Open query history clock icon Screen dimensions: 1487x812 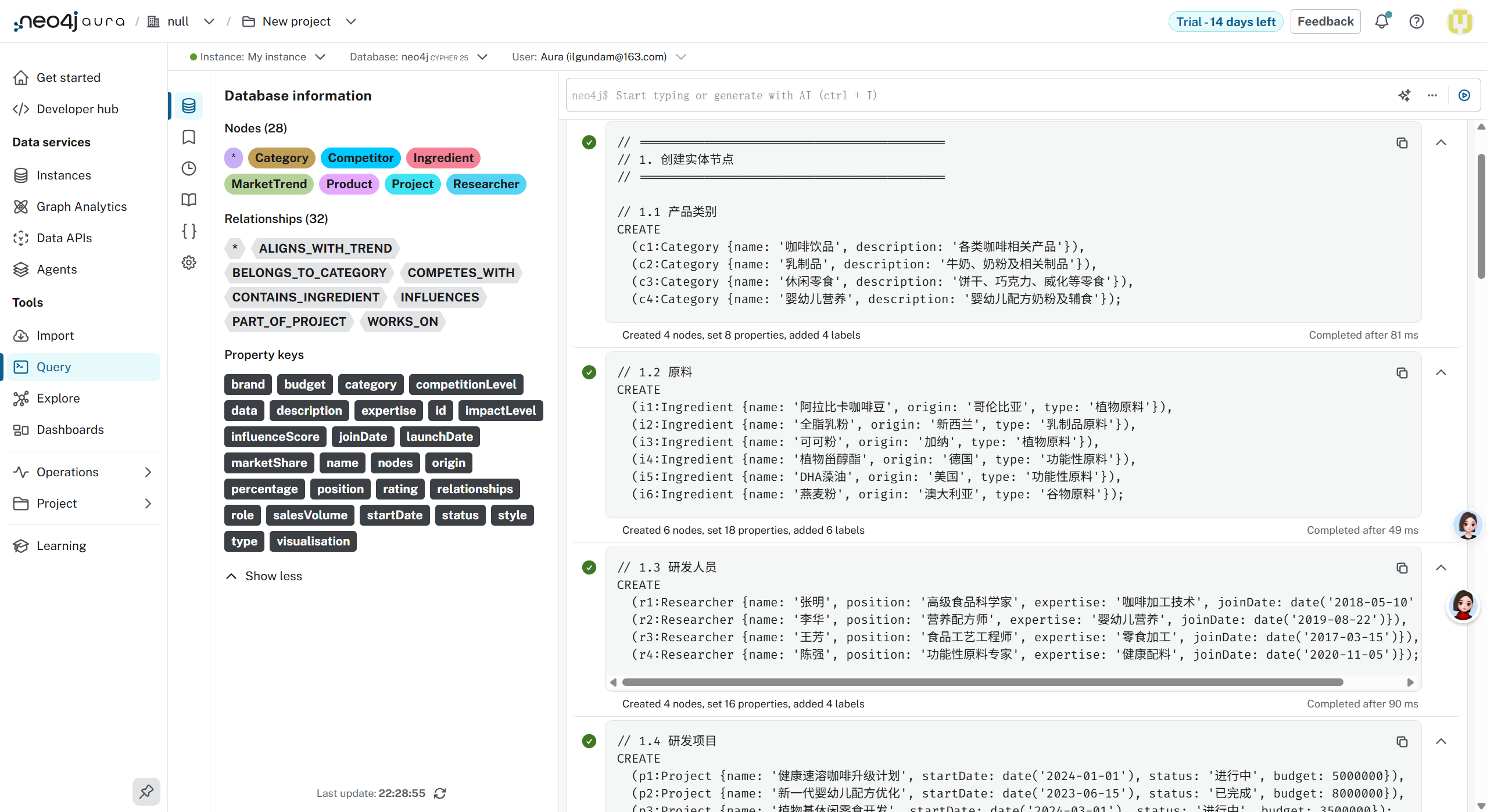189,168
